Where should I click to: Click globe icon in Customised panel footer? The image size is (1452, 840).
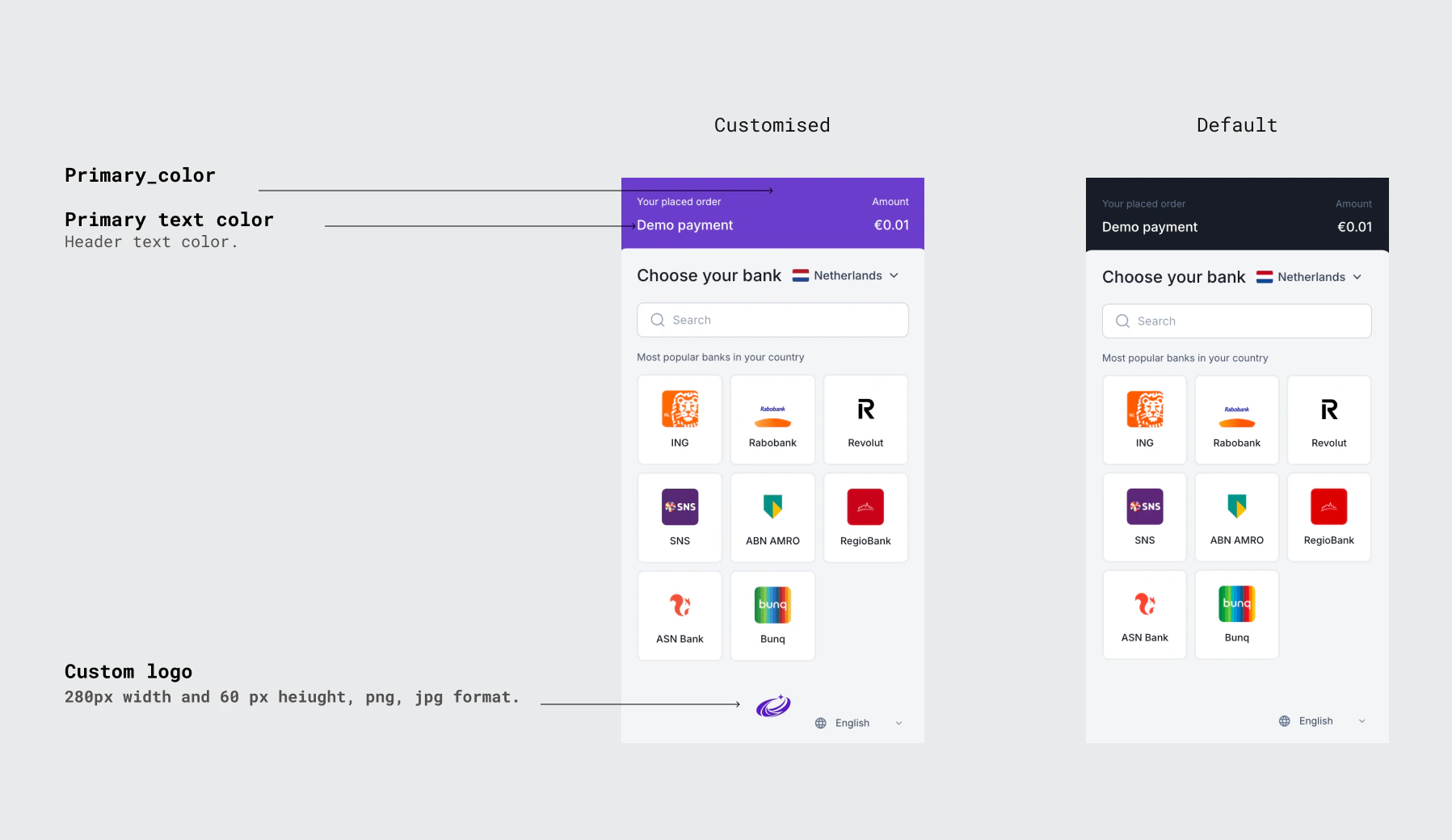821,723
